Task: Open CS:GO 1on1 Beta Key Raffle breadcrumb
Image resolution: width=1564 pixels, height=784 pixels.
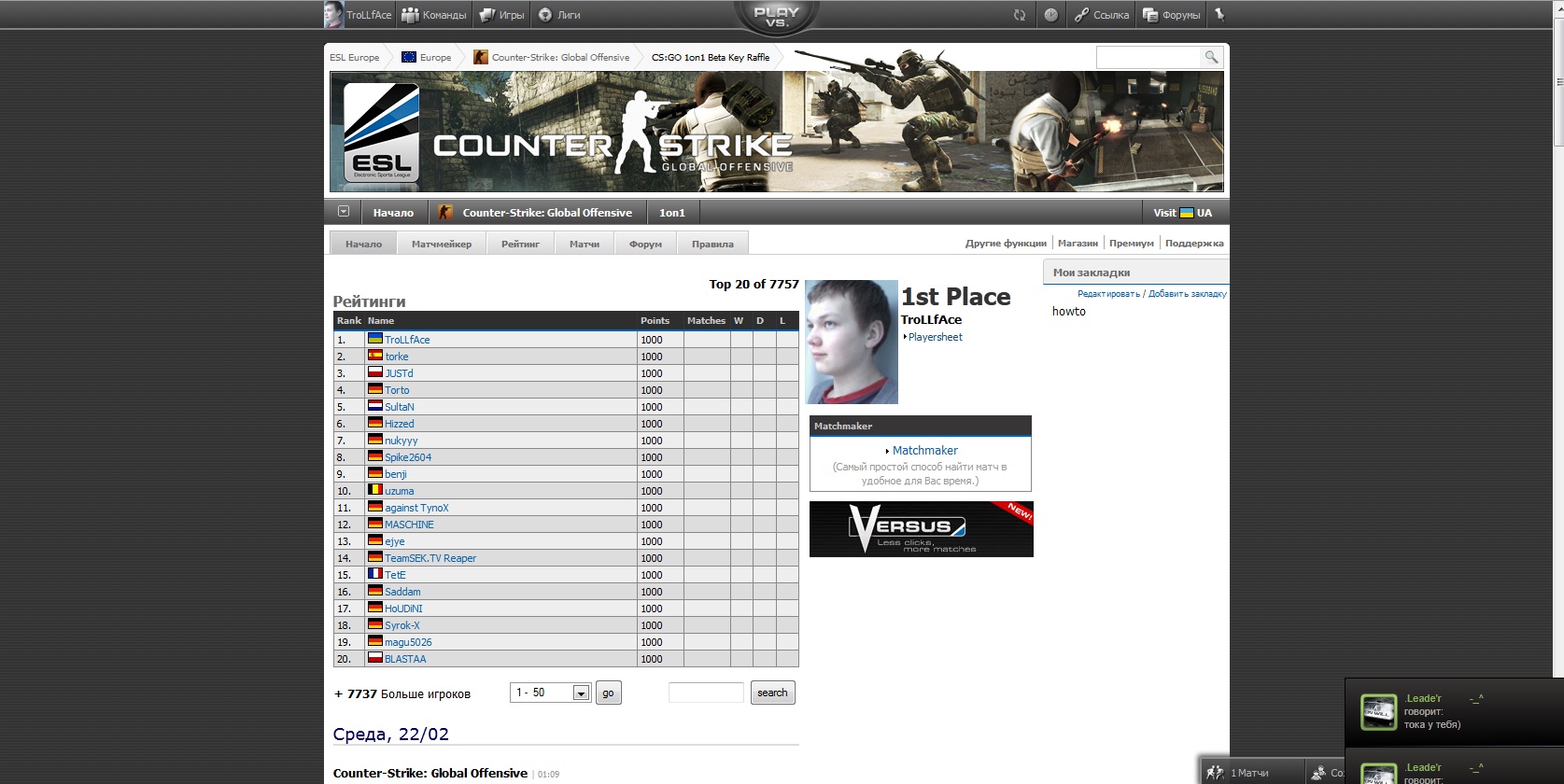Action: tap(711, 57)
